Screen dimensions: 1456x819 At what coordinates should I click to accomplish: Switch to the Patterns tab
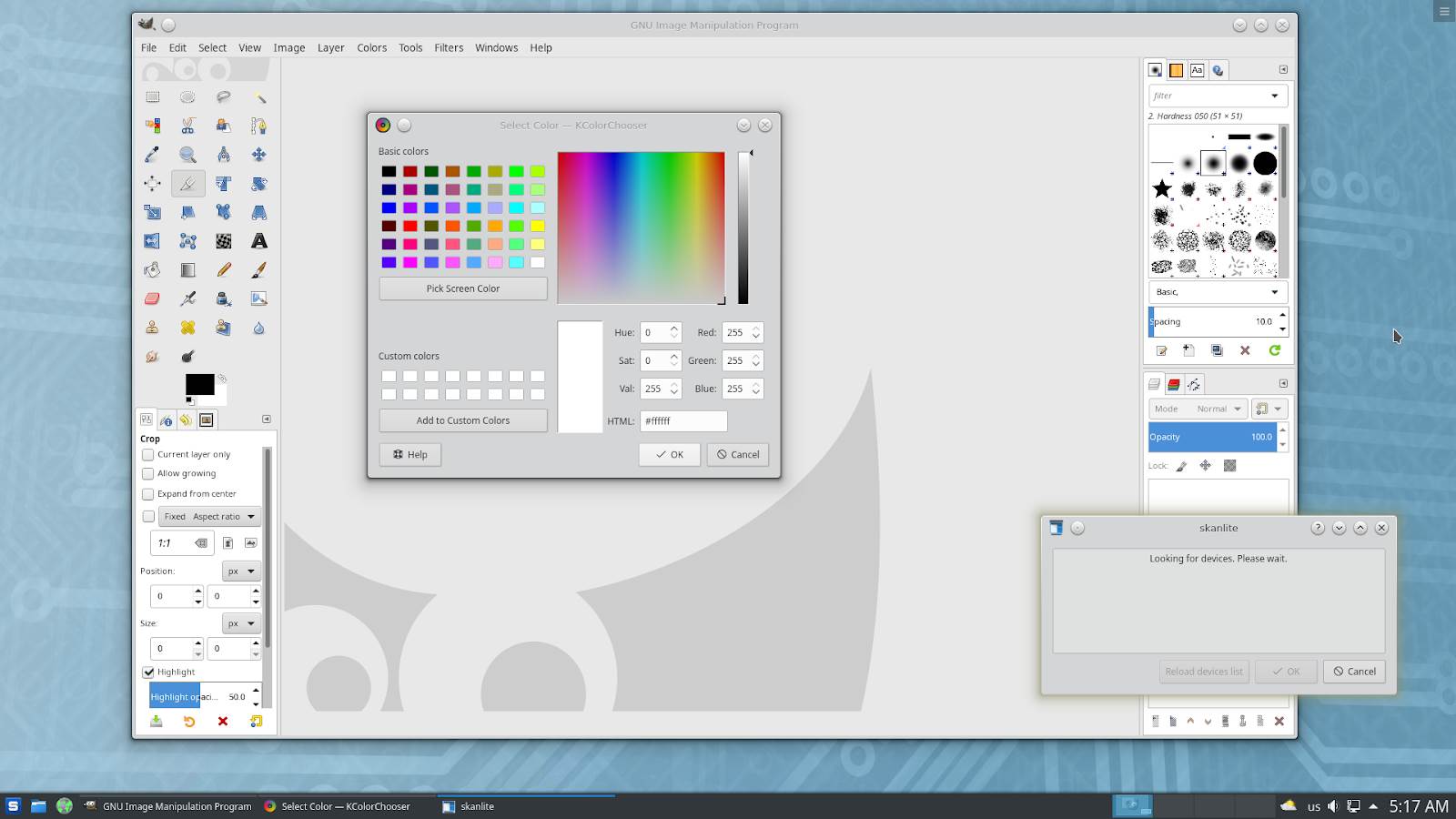coord(1176,69)
